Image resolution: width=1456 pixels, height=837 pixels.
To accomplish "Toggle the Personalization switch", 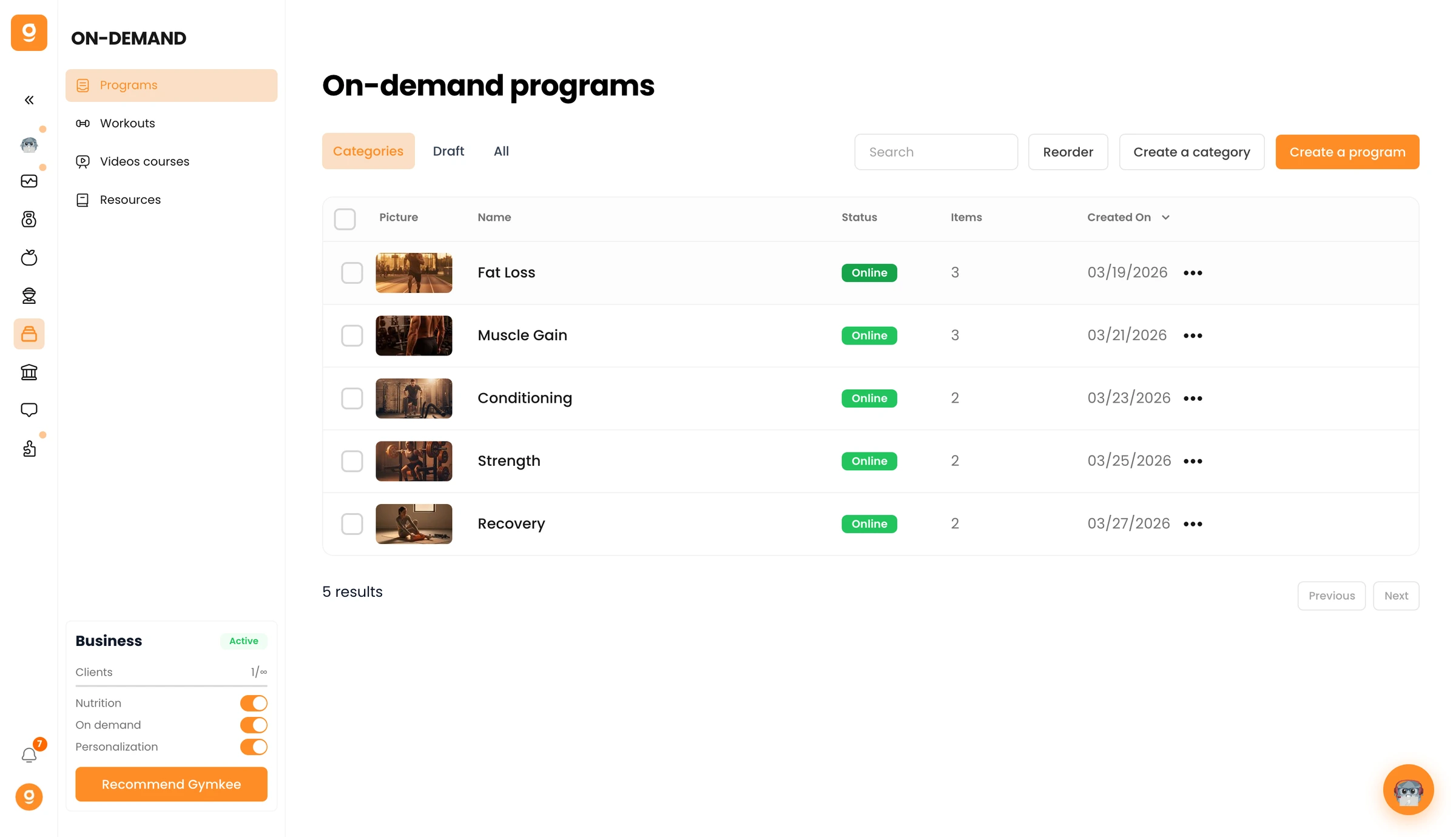I will (x=254, y=747).
